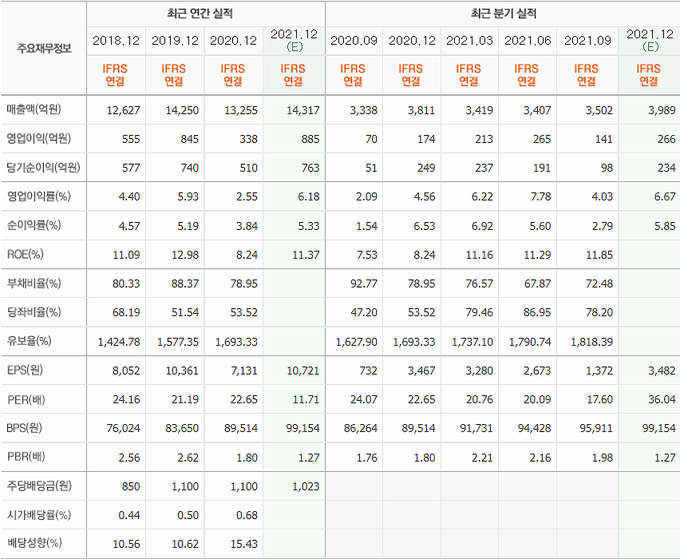
Task: Click the 1,424.78 reserve ratio value
Action: pyautogui.click(x=119, y=342)
